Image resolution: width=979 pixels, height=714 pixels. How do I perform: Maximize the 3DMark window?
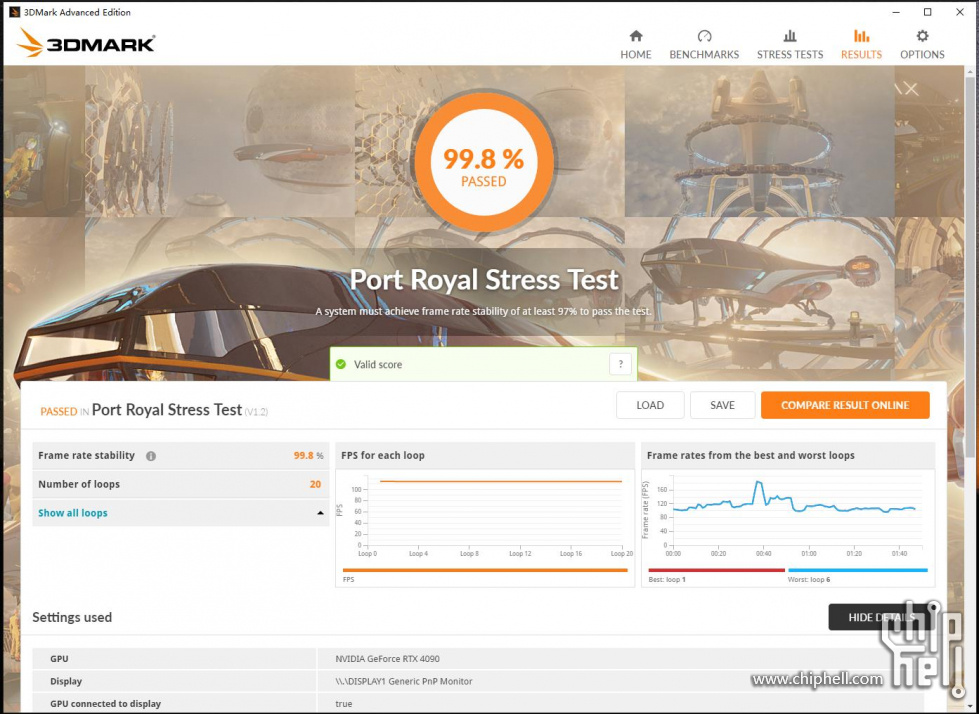928,12
